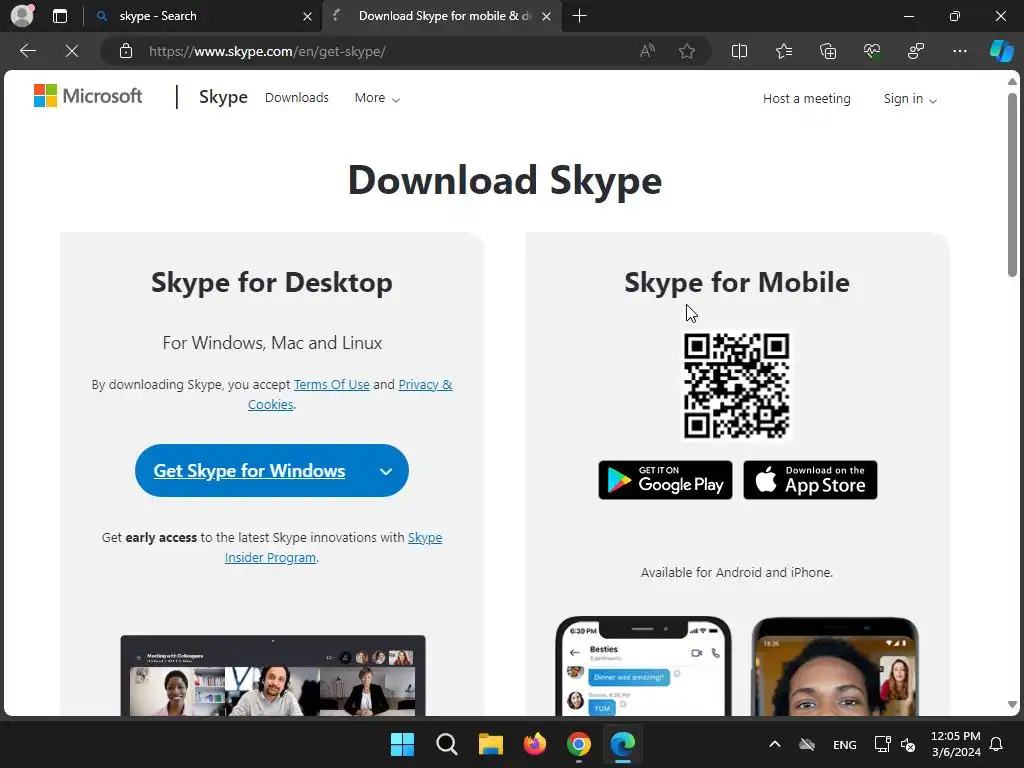1024x768 pixels.
Task: Launch Copilot sidebar
Action: tap(1002, 51)
